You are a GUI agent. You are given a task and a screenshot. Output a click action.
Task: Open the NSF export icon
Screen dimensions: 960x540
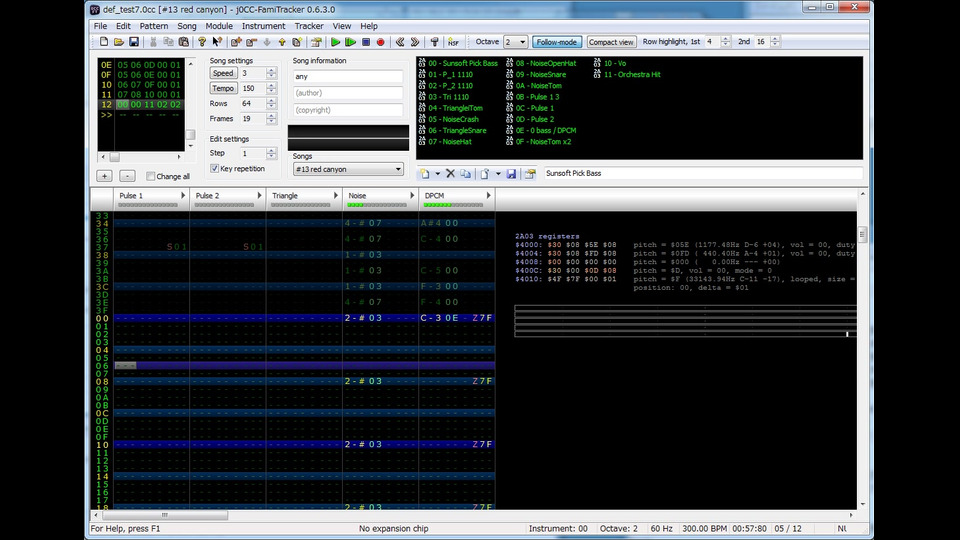coord(454,42)
